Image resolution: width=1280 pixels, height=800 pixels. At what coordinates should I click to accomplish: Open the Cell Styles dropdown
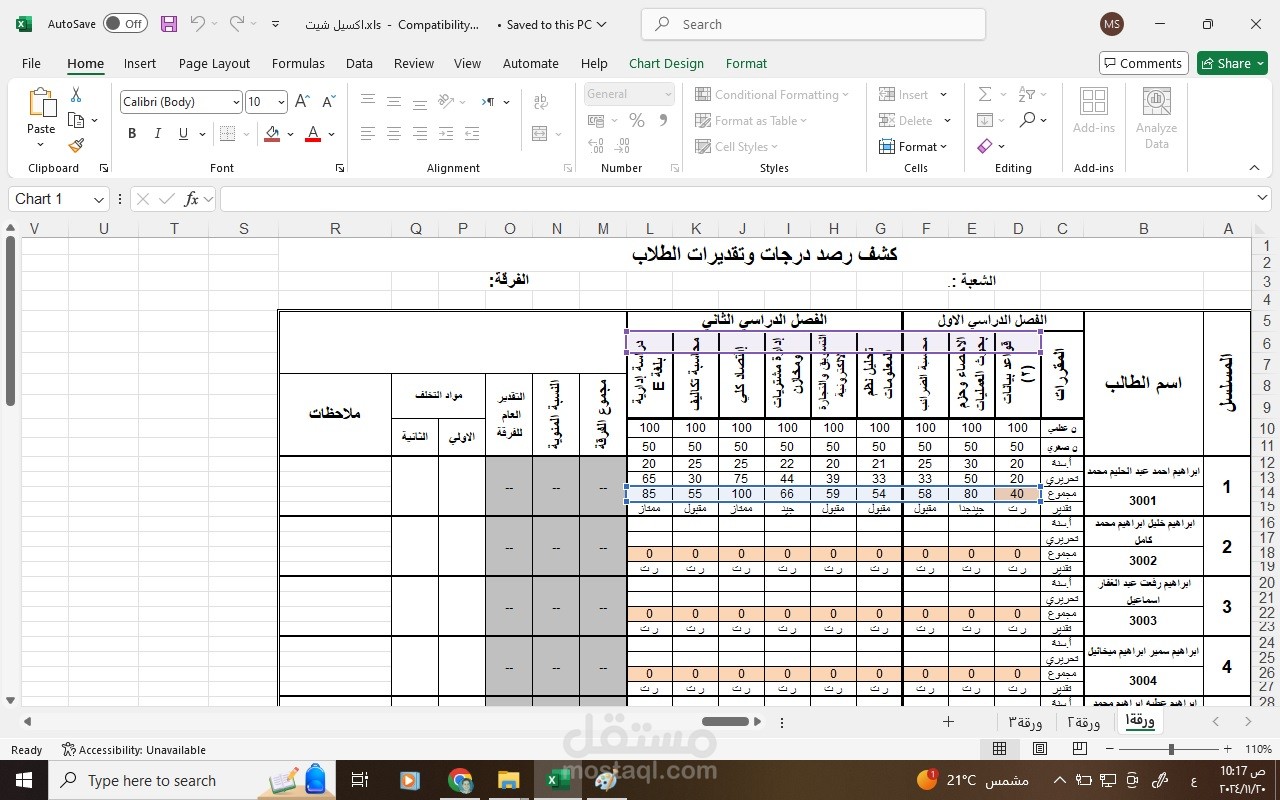tap(736, 146)
